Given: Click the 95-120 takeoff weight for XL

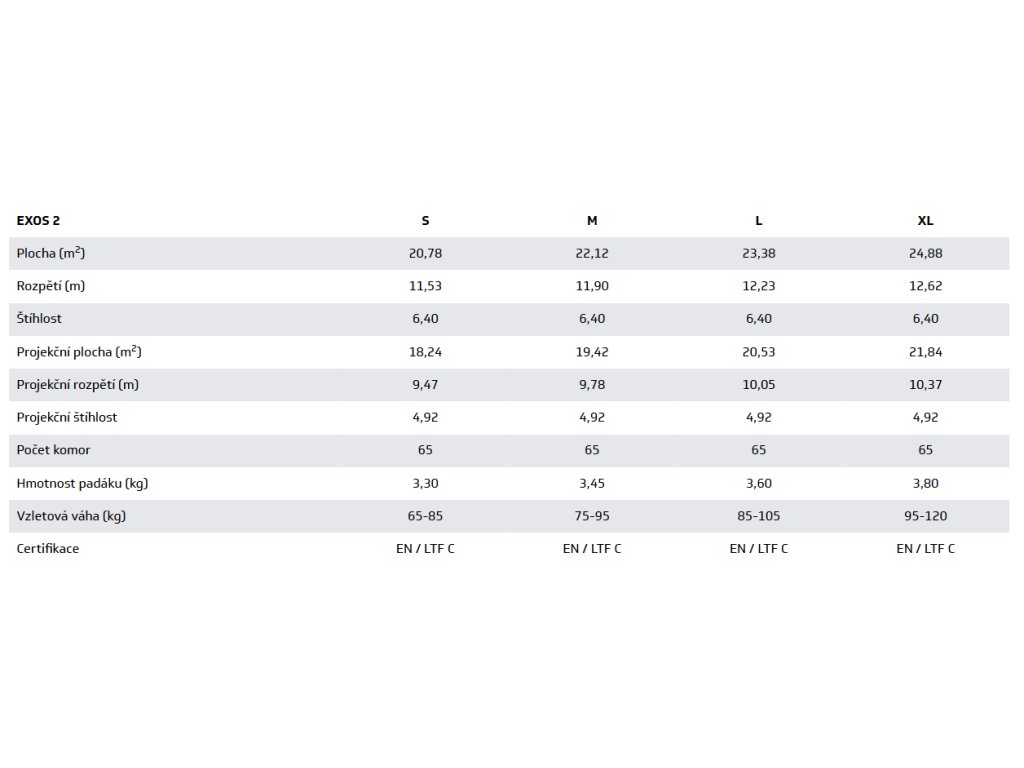Looking at the screenshot, I should click(x=925, y=516).
